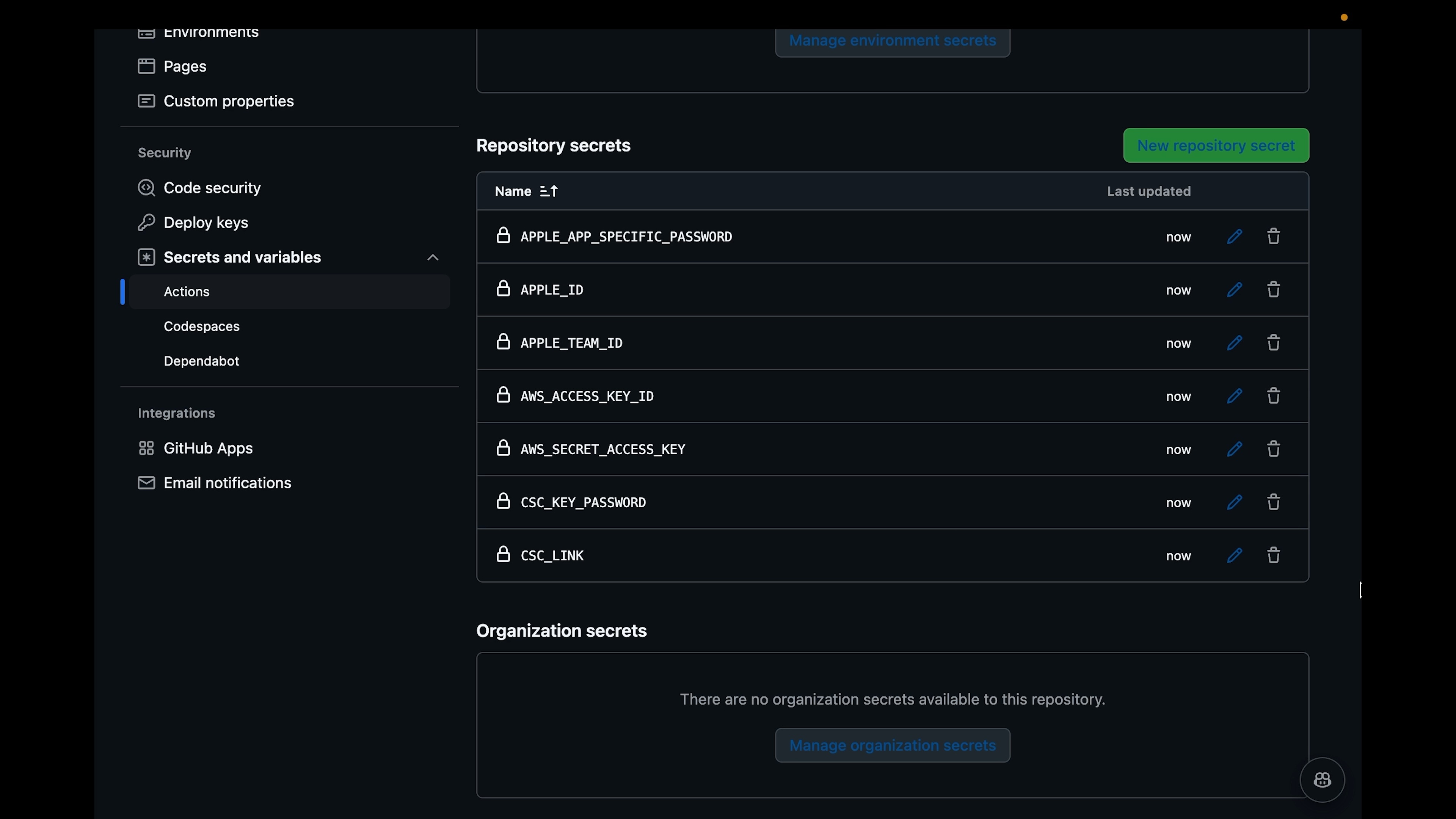Click New repository secret button
1456x819 pixels.
pyautogui.click(x=1216, y=145)
